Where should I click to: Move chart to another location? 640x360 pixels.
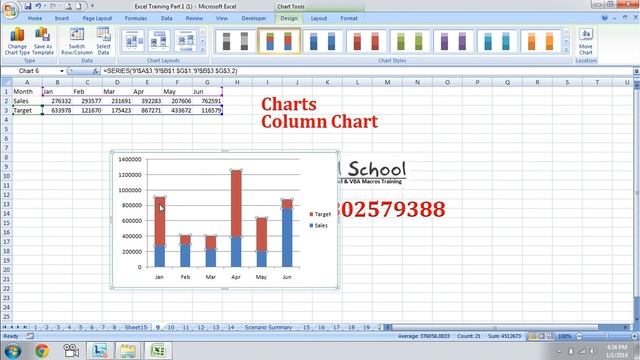coord(586,41)
